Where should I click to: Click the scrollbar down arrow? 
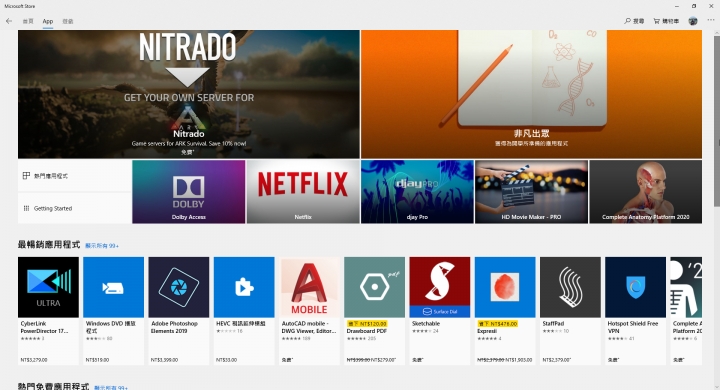[x=717, y=386]
